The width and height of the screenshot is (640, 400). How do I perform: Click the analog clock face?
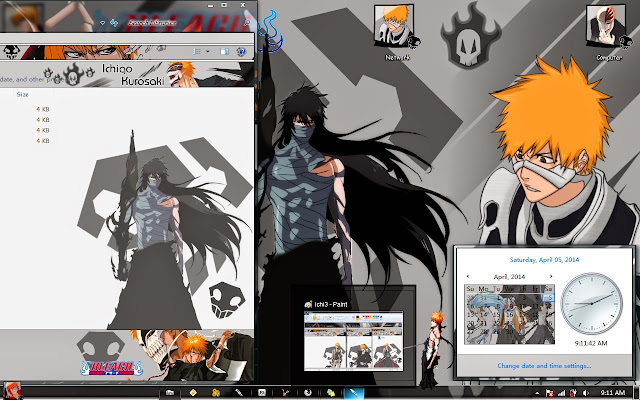(592, 303)
